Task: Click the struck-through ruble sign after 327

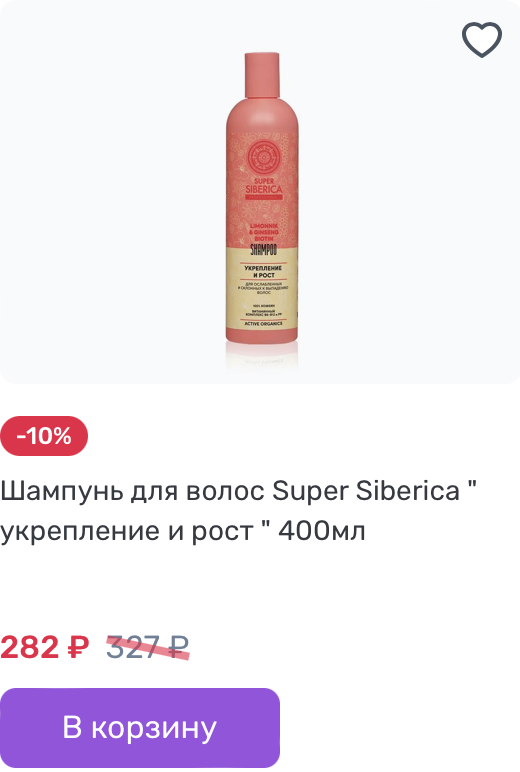Action: point(178,647)
